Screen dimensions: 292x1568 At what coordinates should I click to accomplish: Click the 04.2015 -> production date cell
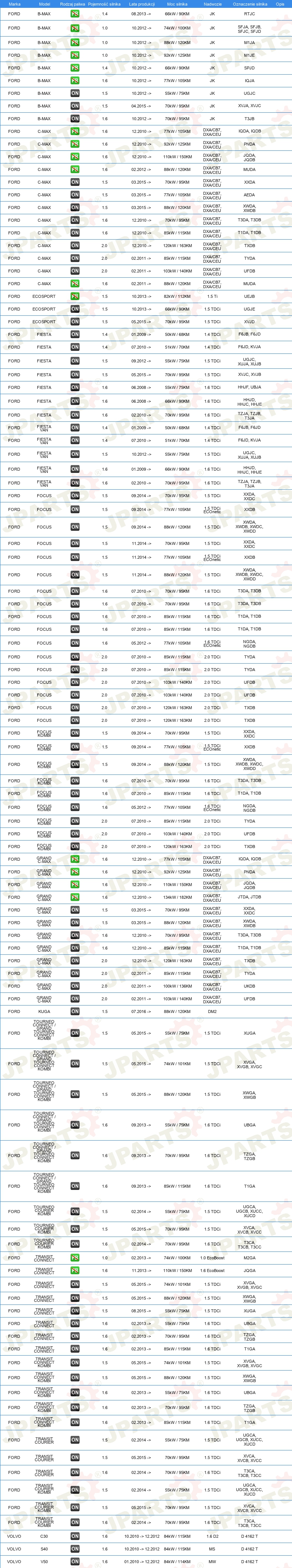[x=142, y=106]
